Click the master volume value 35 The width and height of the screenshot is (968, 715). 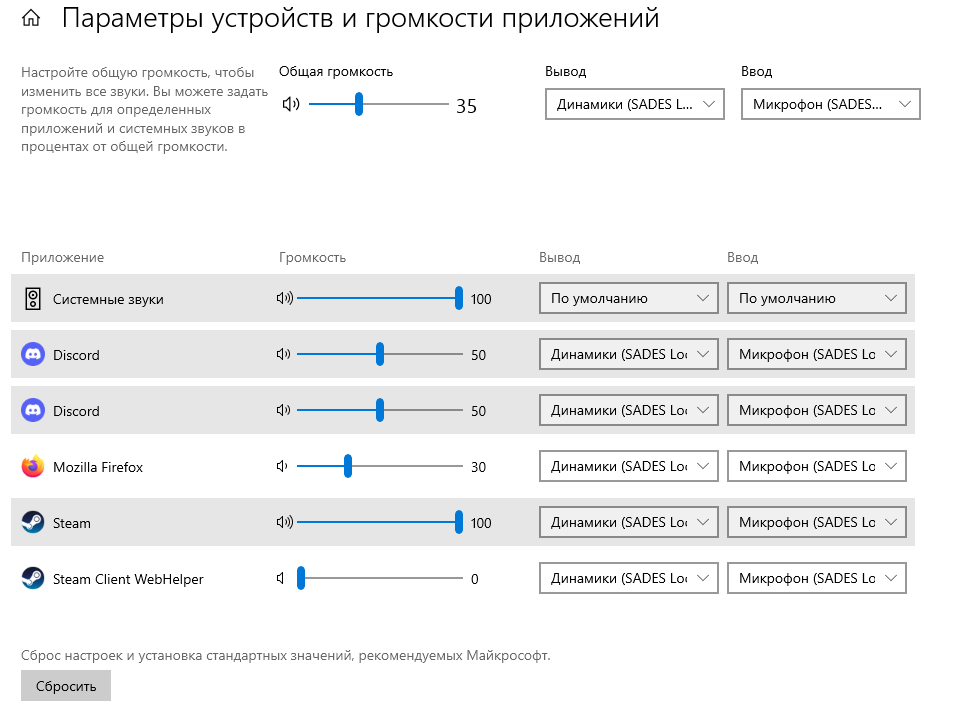tap(466, 106)
